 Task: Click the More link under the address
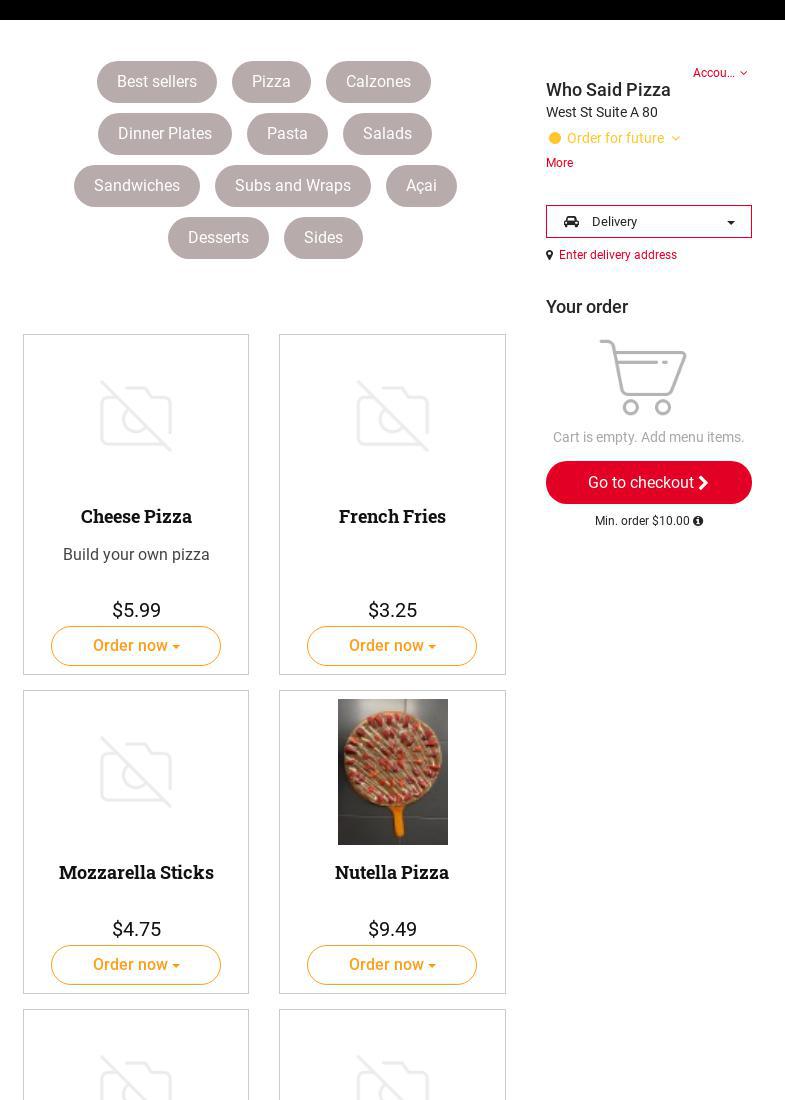coord(559,163)
